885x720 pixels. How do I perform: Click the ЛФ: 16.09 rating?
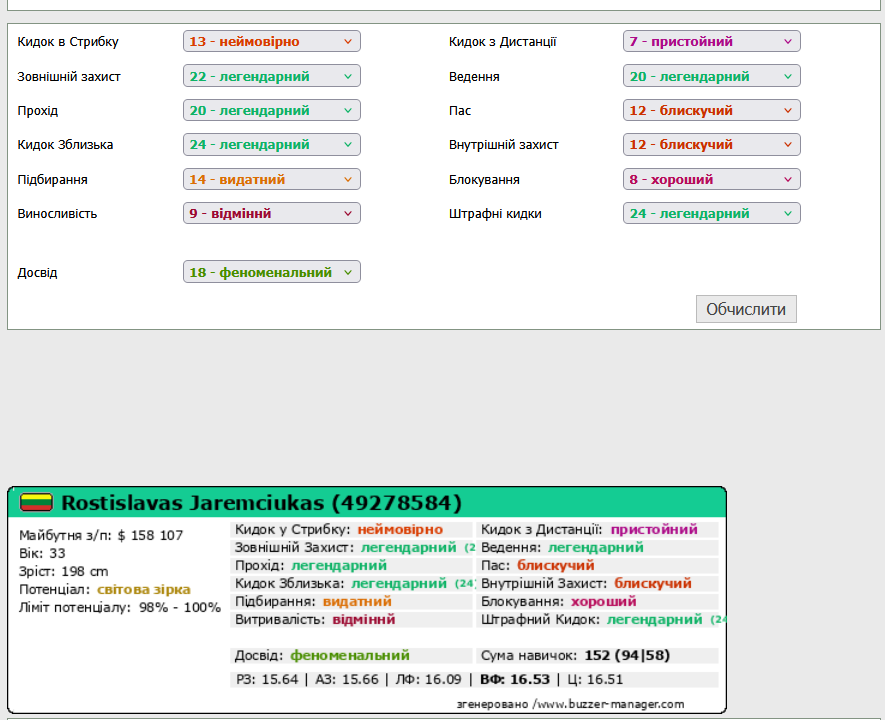point(428,679)
